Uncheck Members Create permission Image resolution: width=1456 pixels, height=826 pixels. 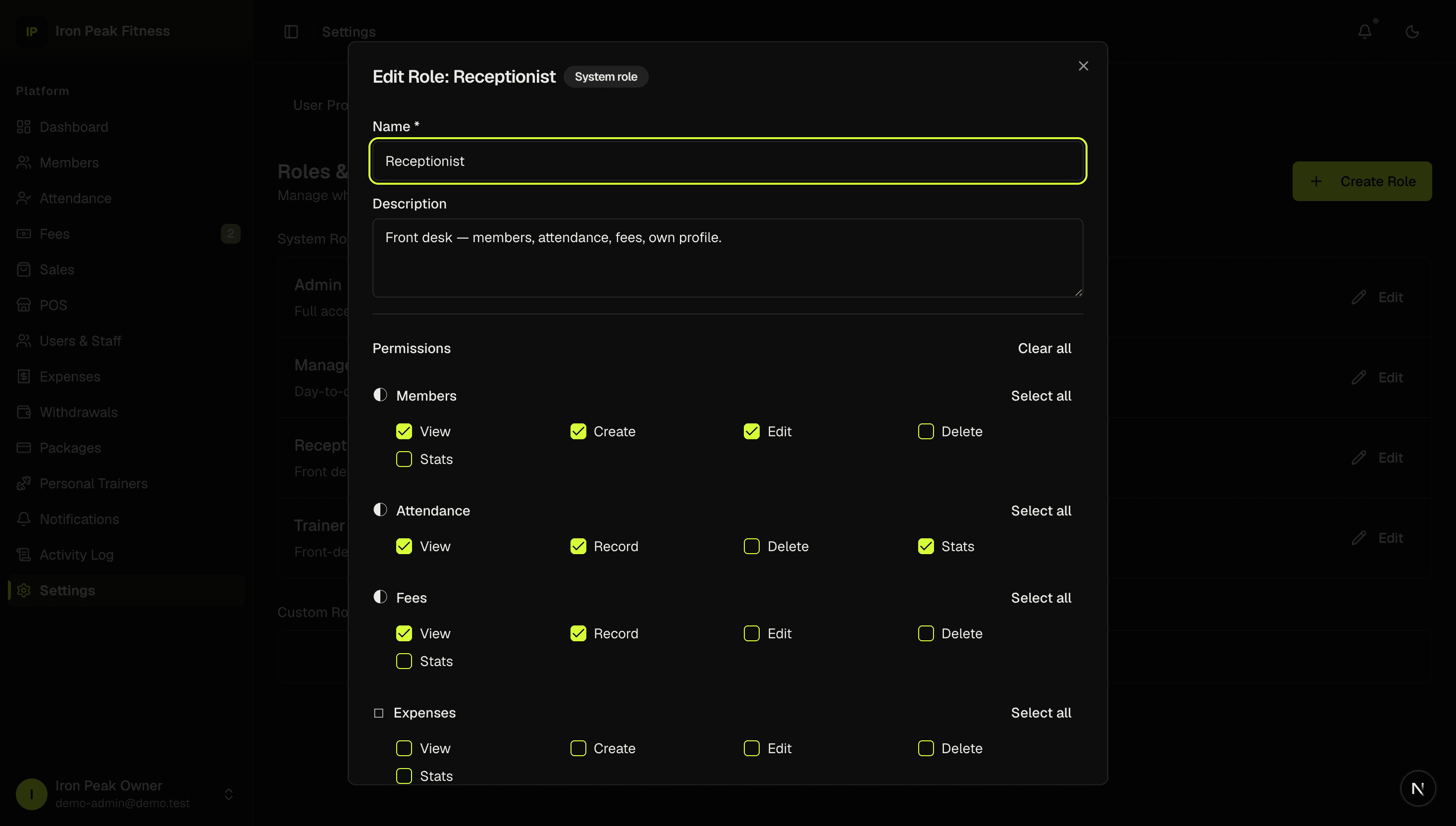578,432
